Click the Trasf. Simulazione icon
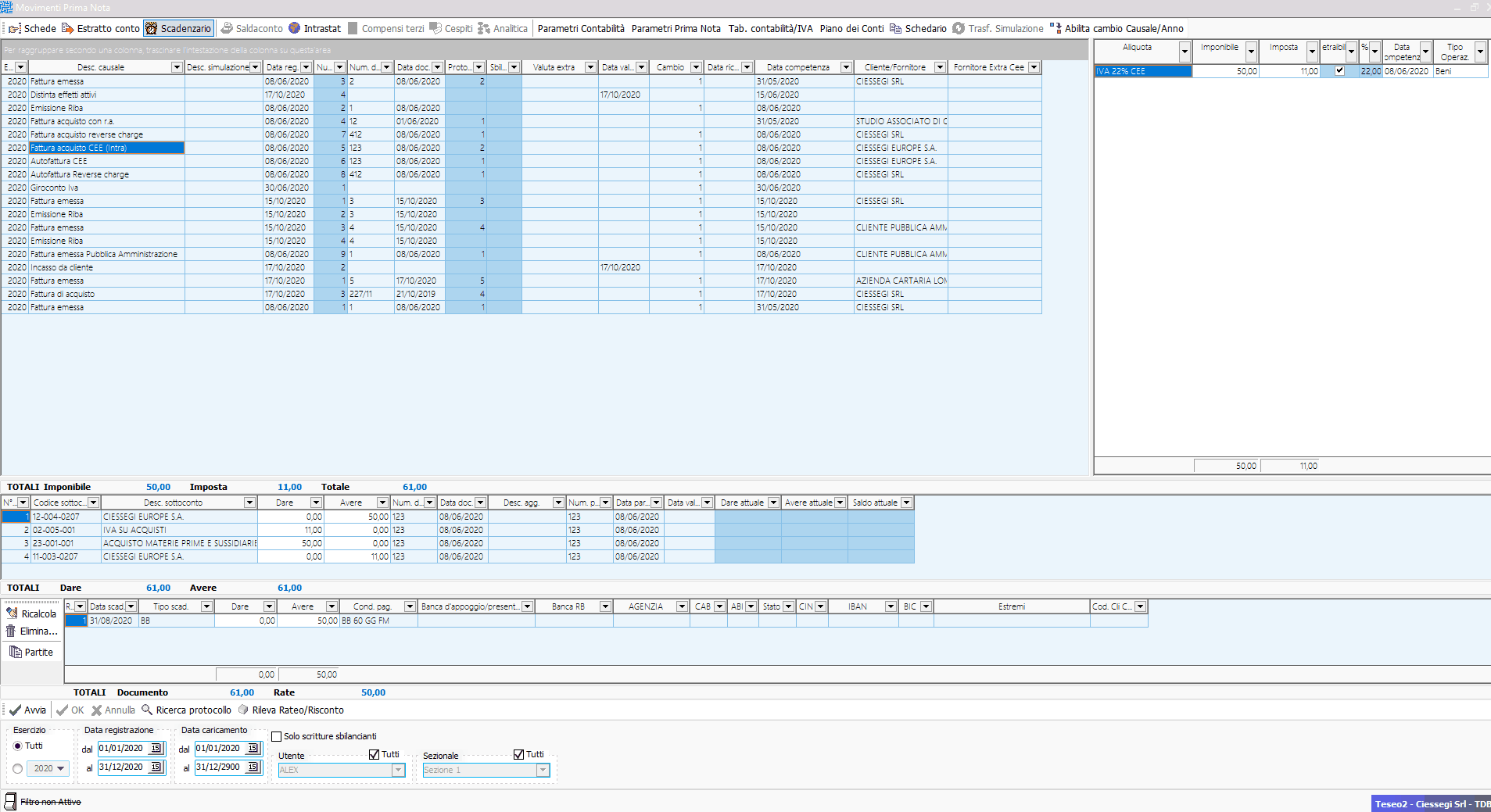 point(959,28)
